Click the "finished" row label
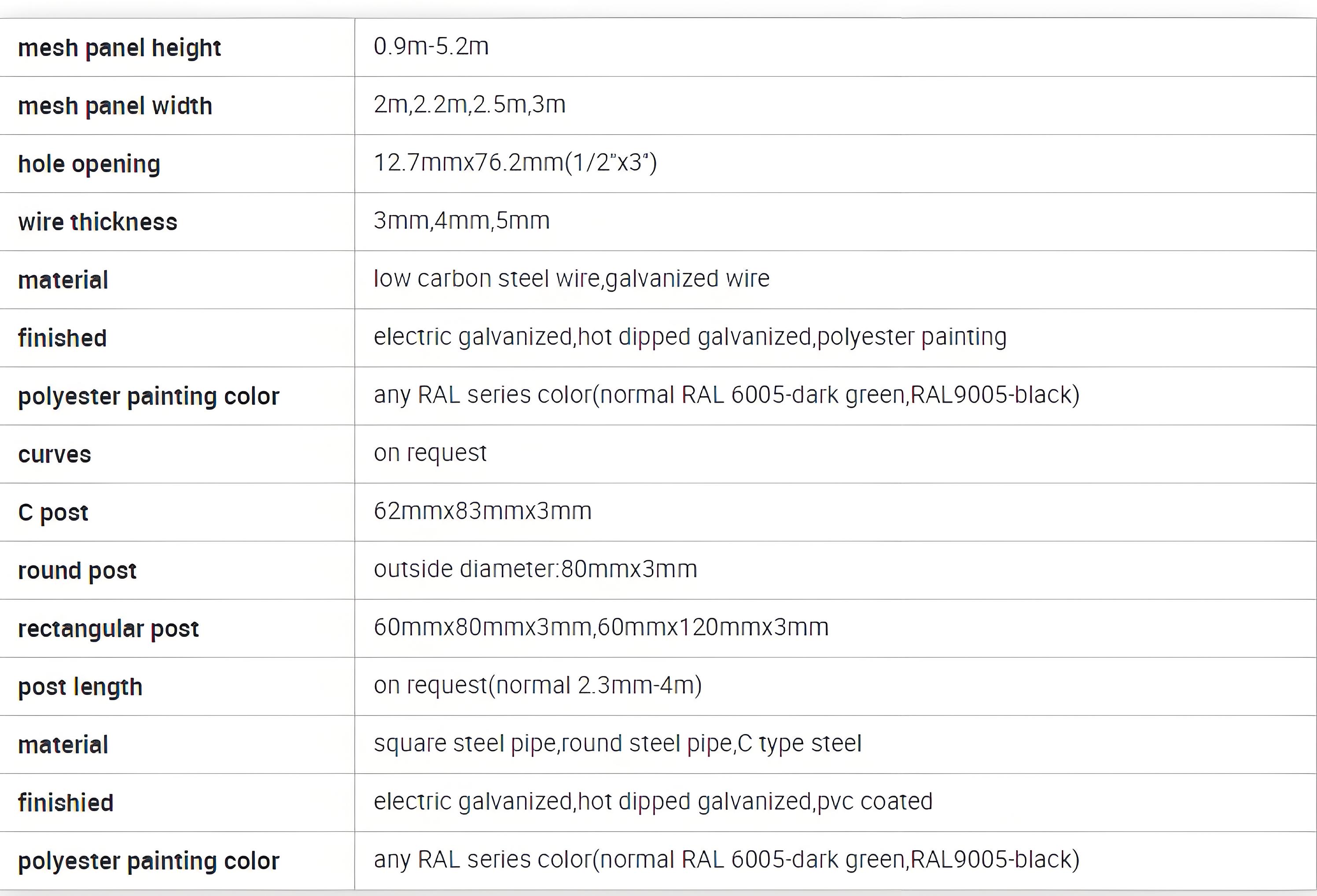The width and height of the screenshot is (1317, 896). pyautogui.click(x=63, y=338)
